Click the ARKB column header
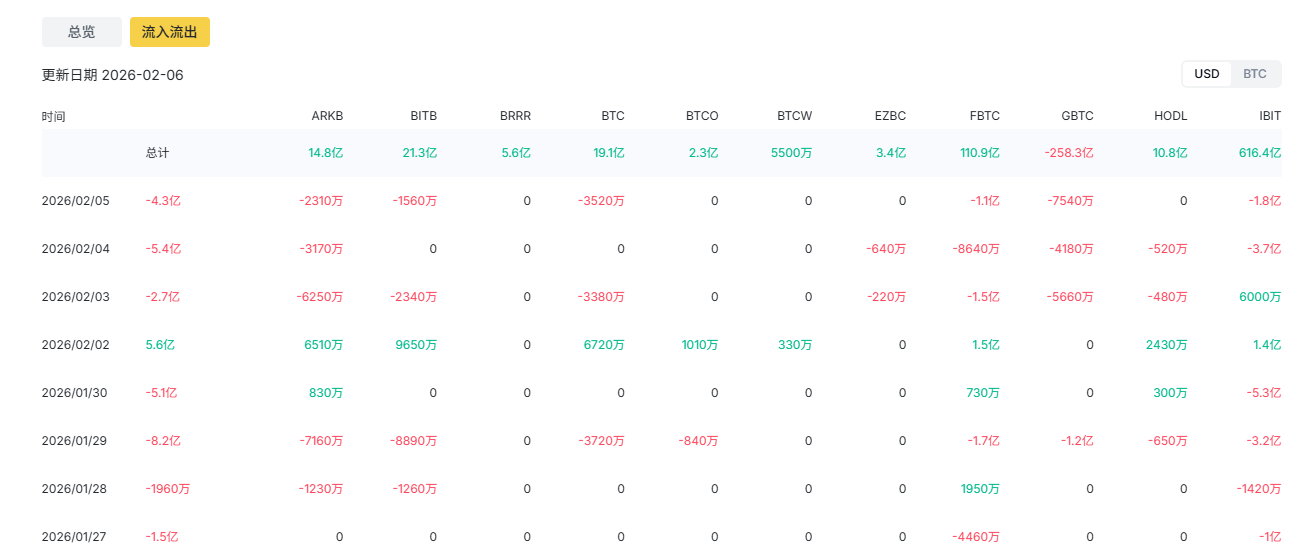Screen dimensions: 1304x560 [327, 116]
